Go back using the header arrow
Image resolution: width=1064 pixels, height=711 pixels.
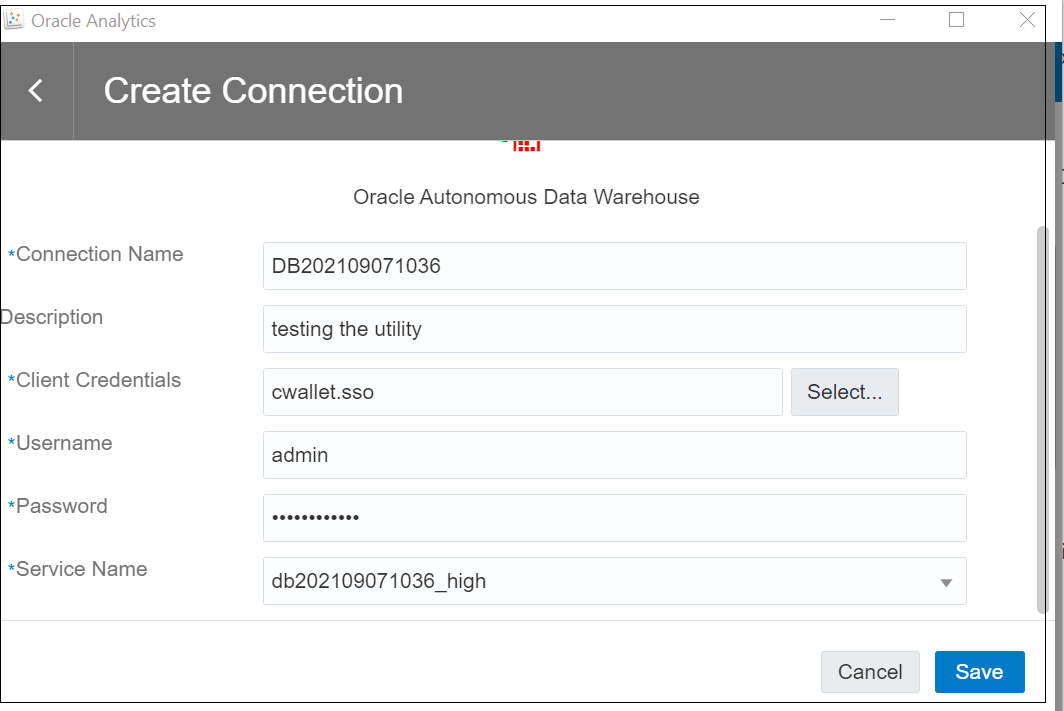36,91
